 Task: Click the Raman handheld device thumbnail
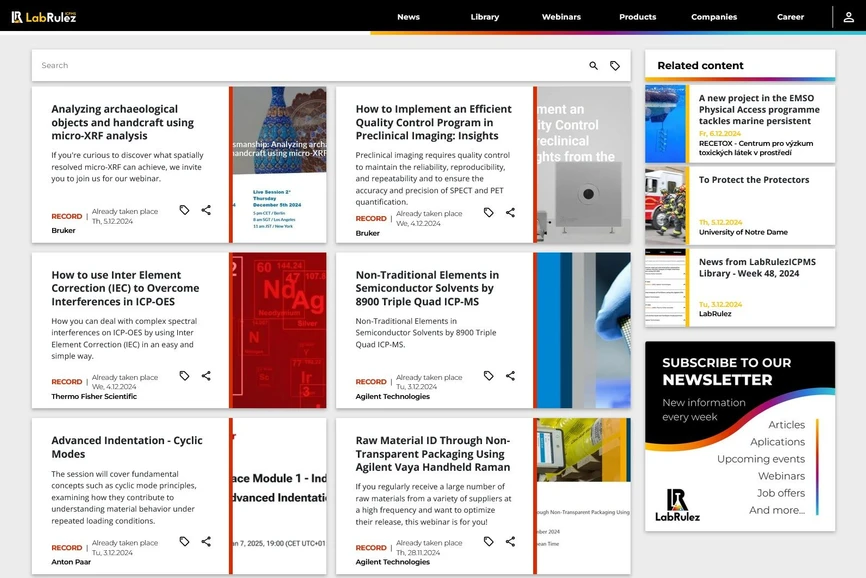(582, 496)
